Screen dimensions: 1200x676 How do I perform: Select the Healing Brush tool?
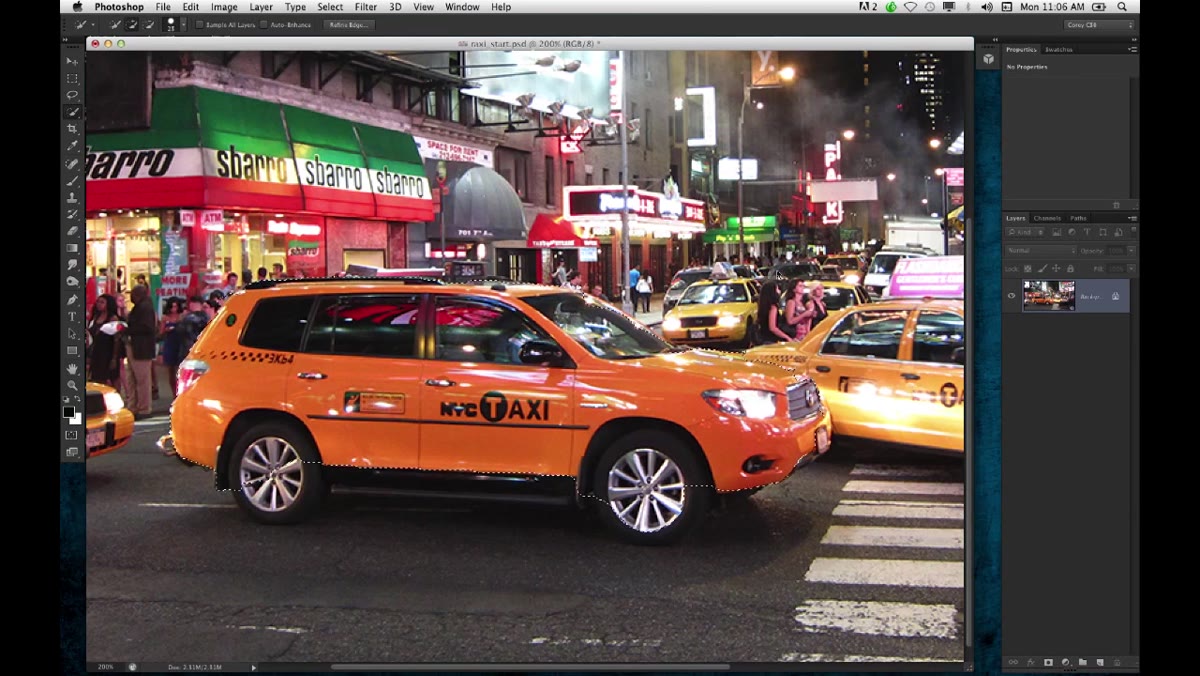[72, 163]
